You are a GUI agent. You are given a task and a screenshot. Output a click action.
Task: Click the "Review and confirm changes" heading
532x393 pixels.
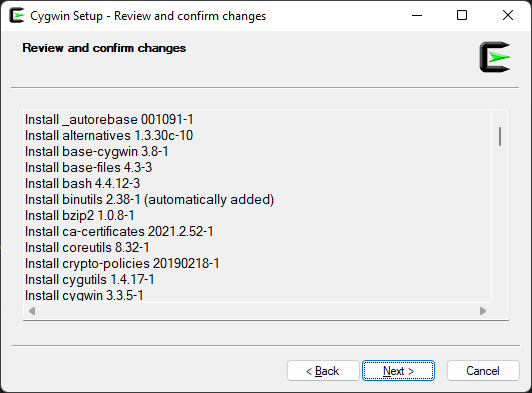(x=104, y=48)
